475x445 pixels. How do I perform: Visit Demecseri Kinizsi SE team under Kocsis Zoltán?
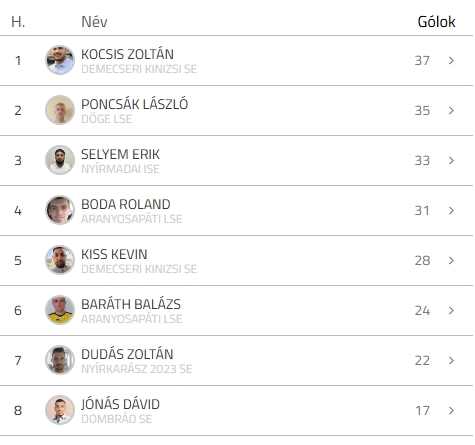pyautogui.click(x=139, y=69)
